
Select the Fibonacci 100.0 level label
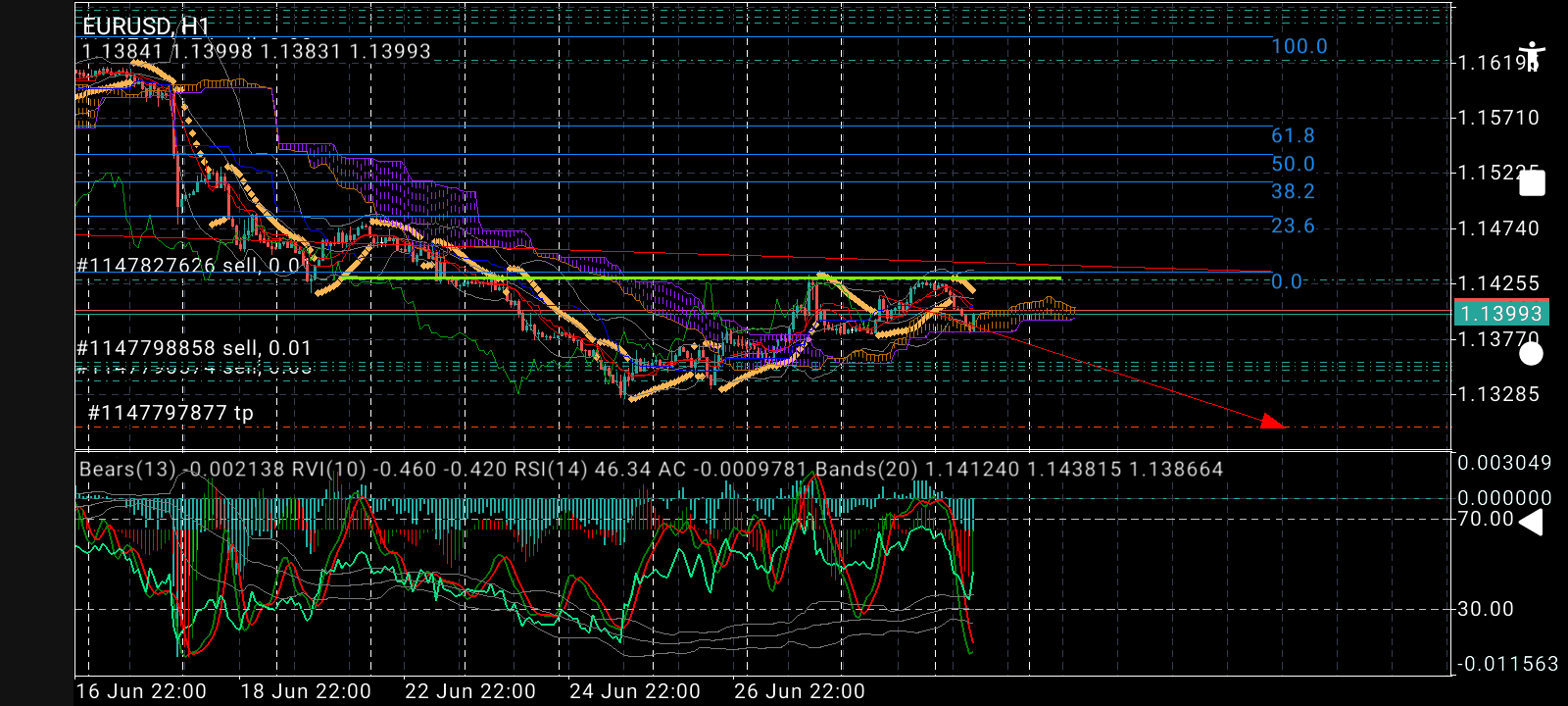click(1299, 46)
